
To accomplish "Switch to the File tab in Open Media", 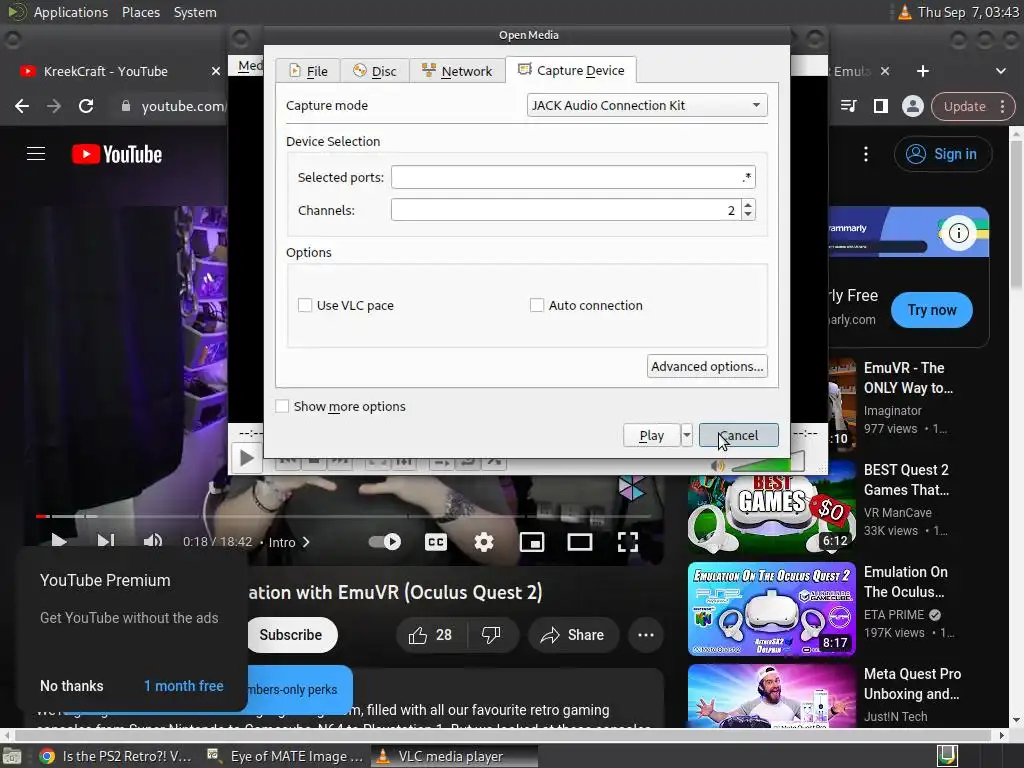I will pyautogui.click(x=308, y=71).
